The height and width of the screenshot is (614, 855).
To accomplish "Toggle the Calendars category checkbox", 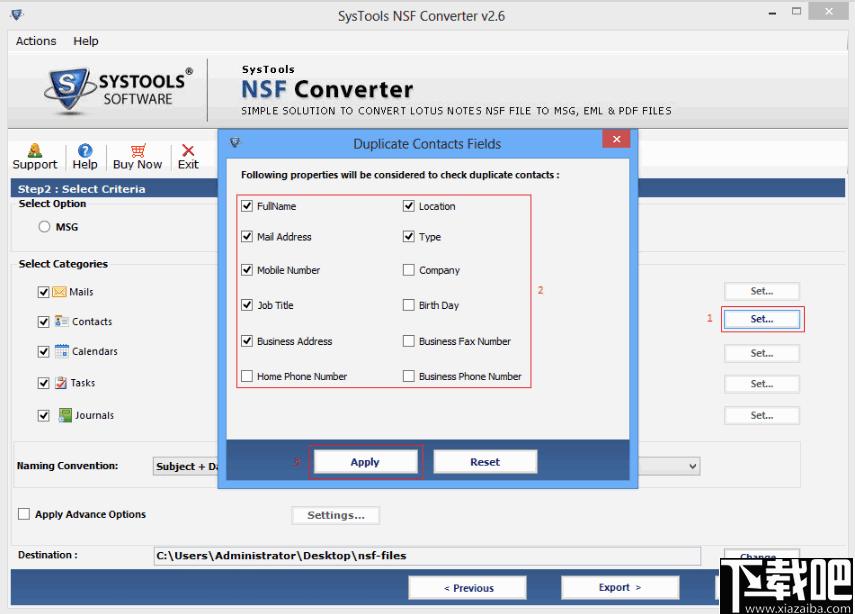I will pos(44,352).
